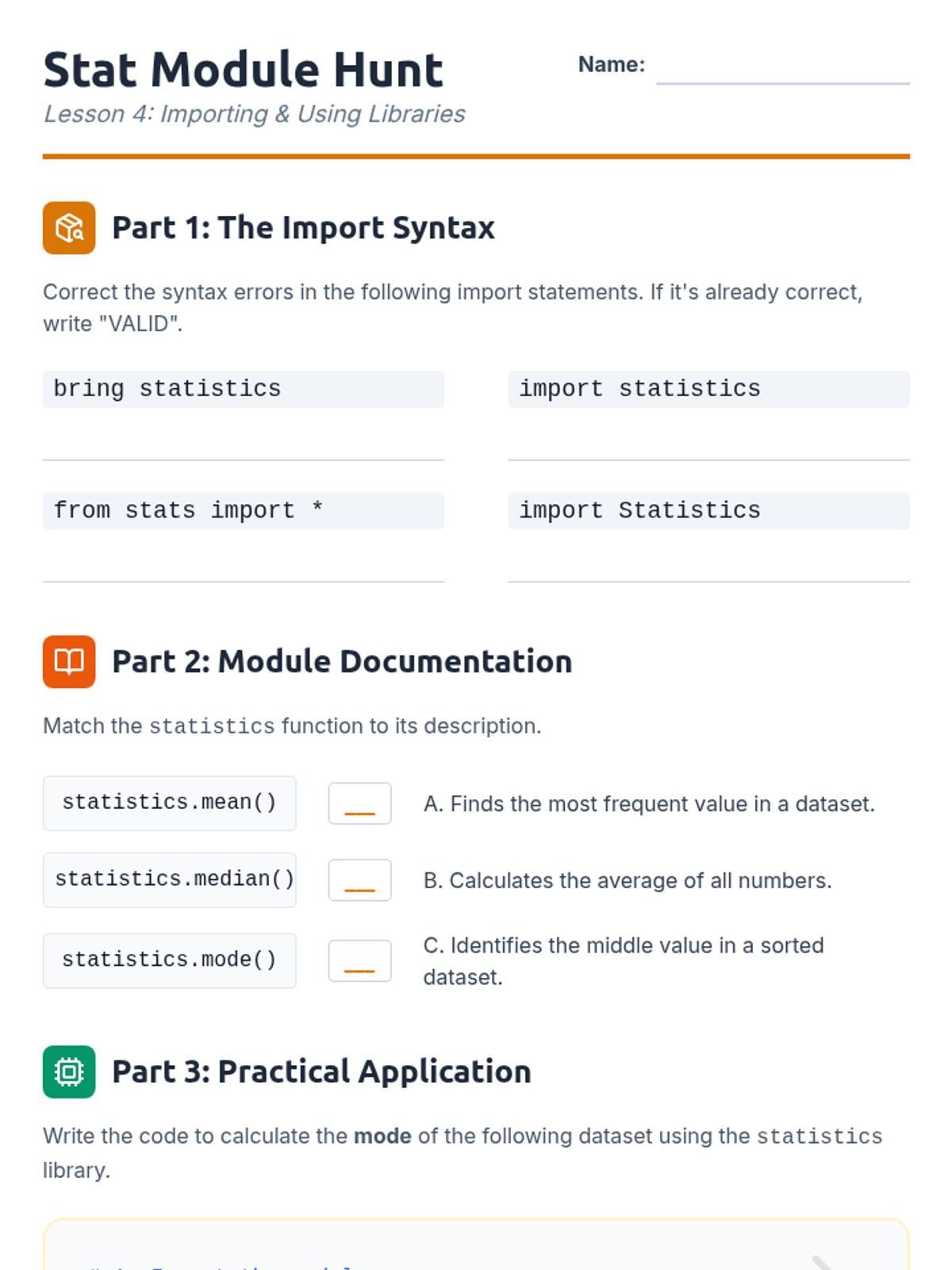Click description B about average of numbers

[628, 880]
